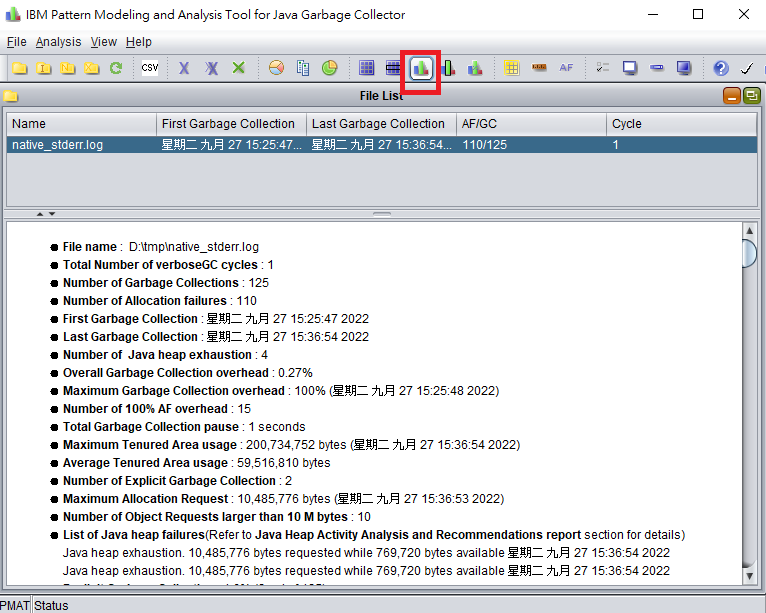Click the Average Tenured Area usage line
Image resolution: width=766 pixels, height=613 pixels.
(196, 463)
